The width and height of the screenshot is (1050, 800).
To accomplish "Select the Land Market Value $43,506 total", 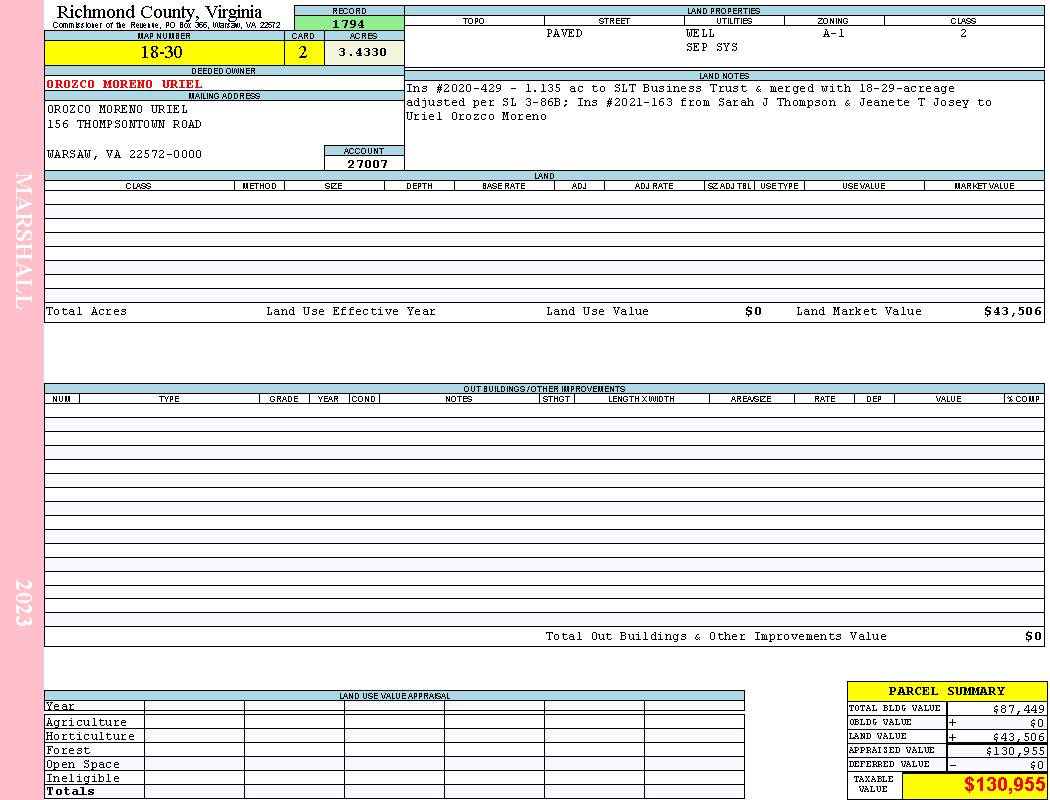I will pyautogui.click(x=1012, y=311).
